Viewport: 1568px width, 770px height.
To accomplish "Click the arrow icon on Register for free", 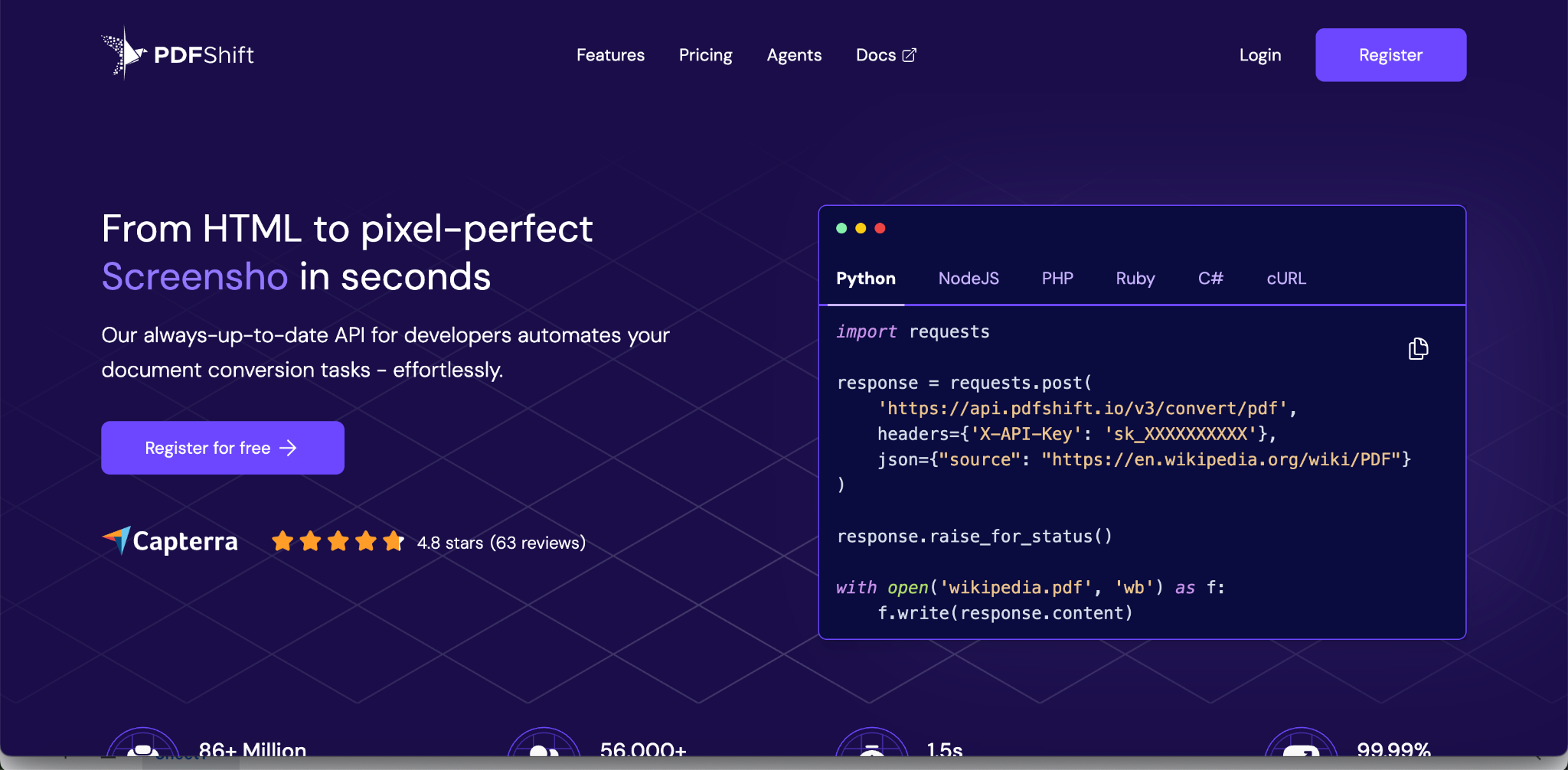I will tap(289, 448).
